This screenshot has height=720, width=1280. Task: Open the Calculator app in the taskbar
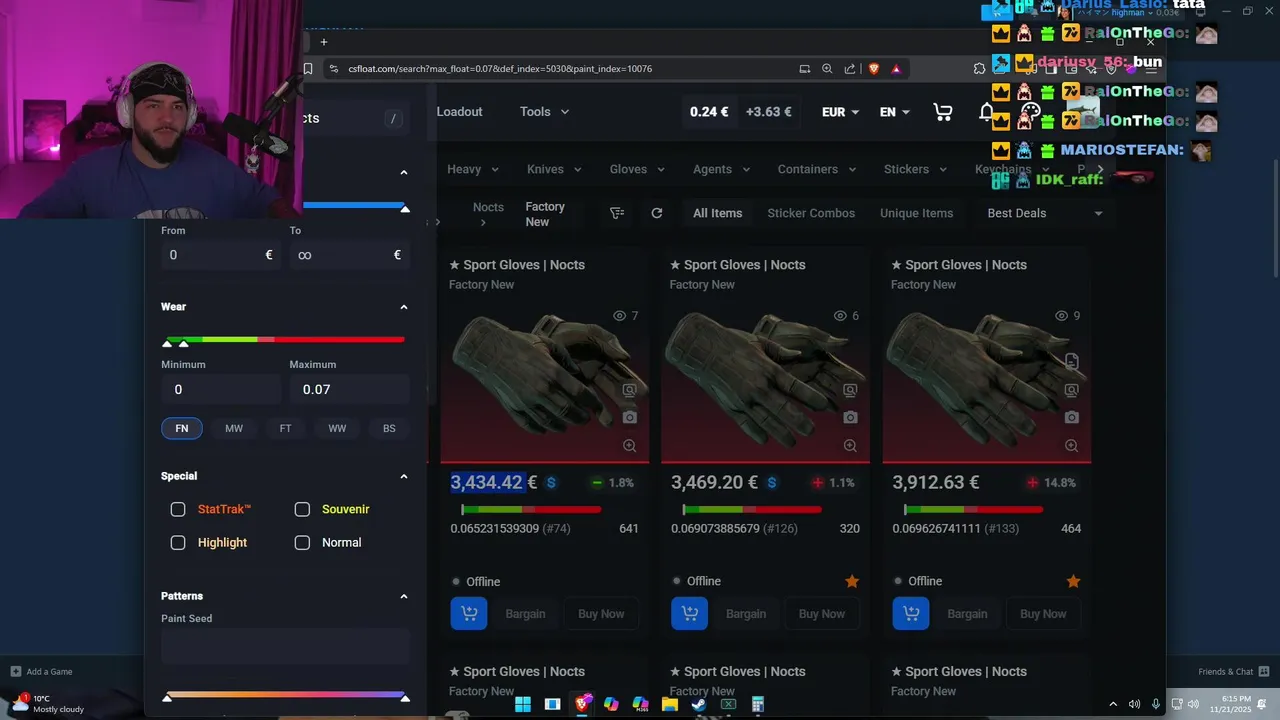coord(758,704)
